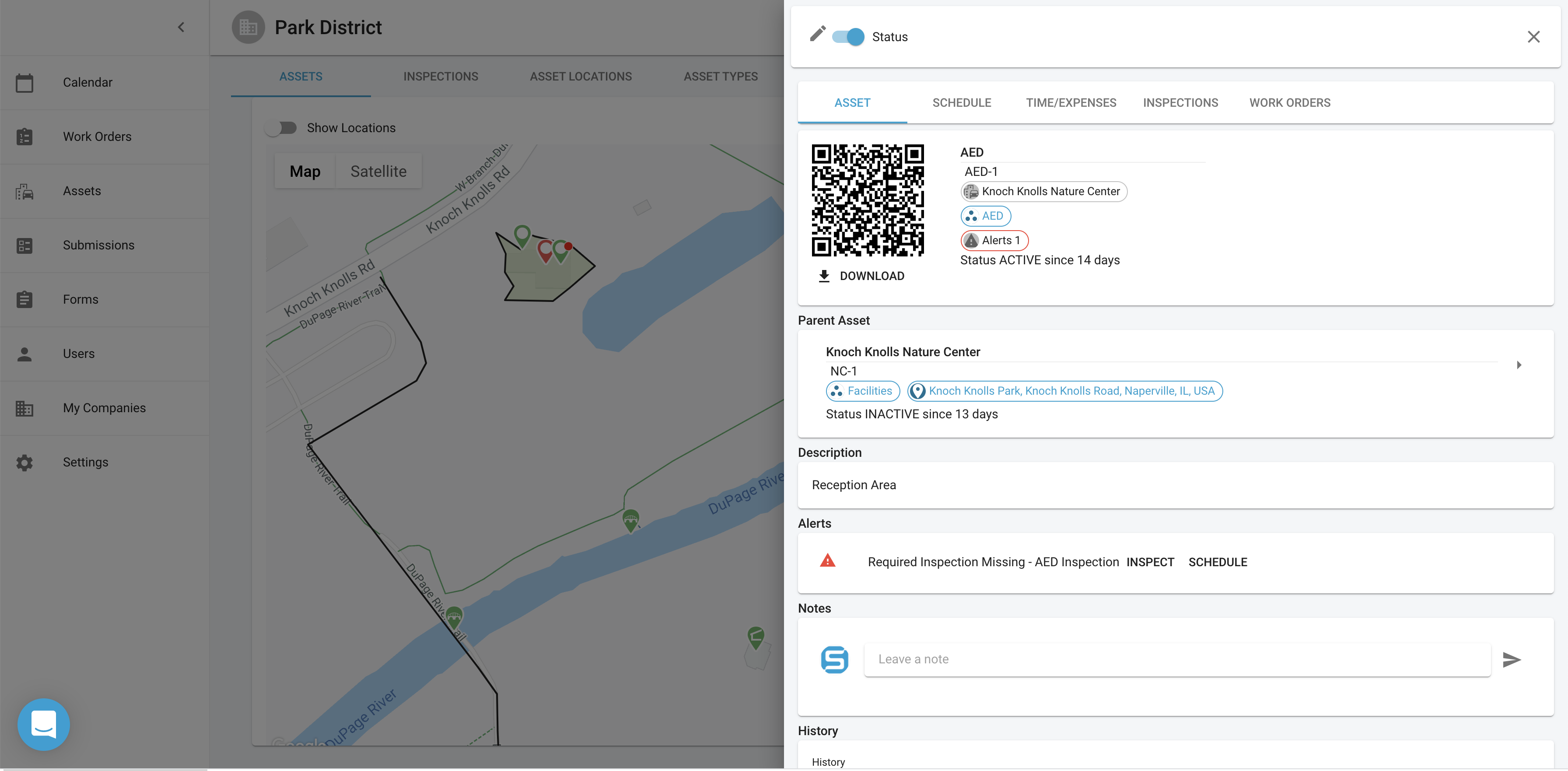Select Satellite map view
Viewport: 1568px width, 771px height.
[378, 172]
